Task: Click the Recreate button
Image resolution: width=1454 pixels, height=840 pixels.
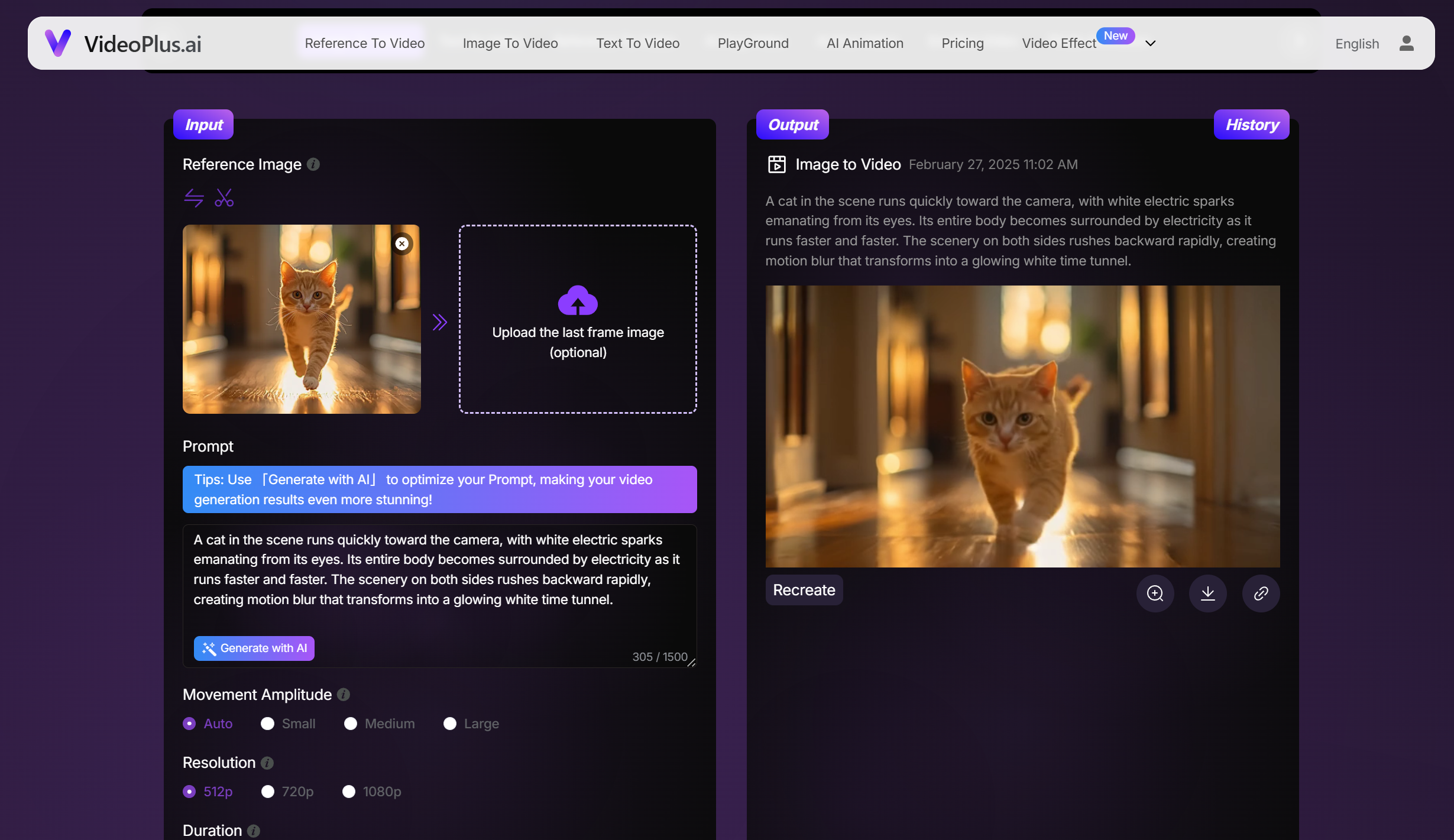Action: click(x=804, y=590)
